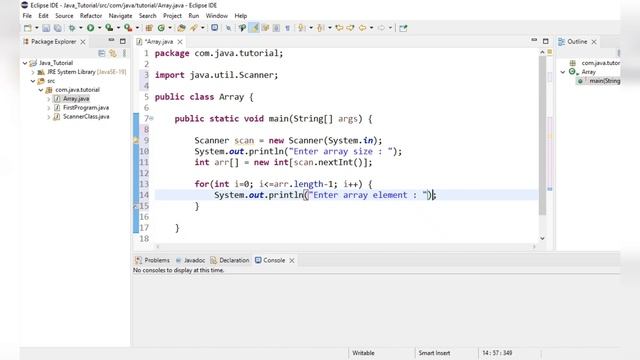
Task: Toggle Word Wrap in the toolbar
Action: pyautogui.click(x=265, y=28)
